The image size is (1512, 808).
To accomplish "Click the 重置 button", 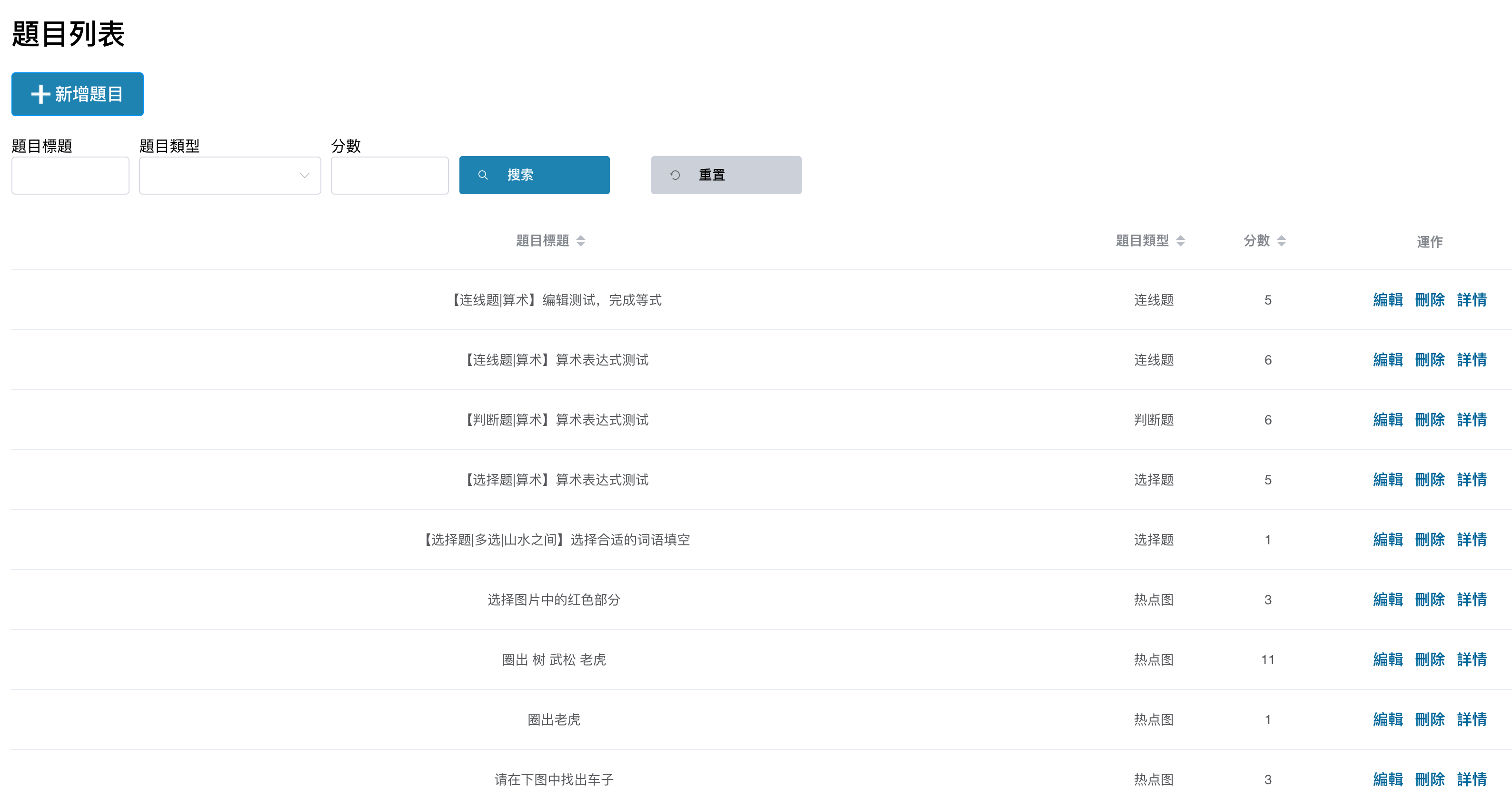I will pos(726,175).
